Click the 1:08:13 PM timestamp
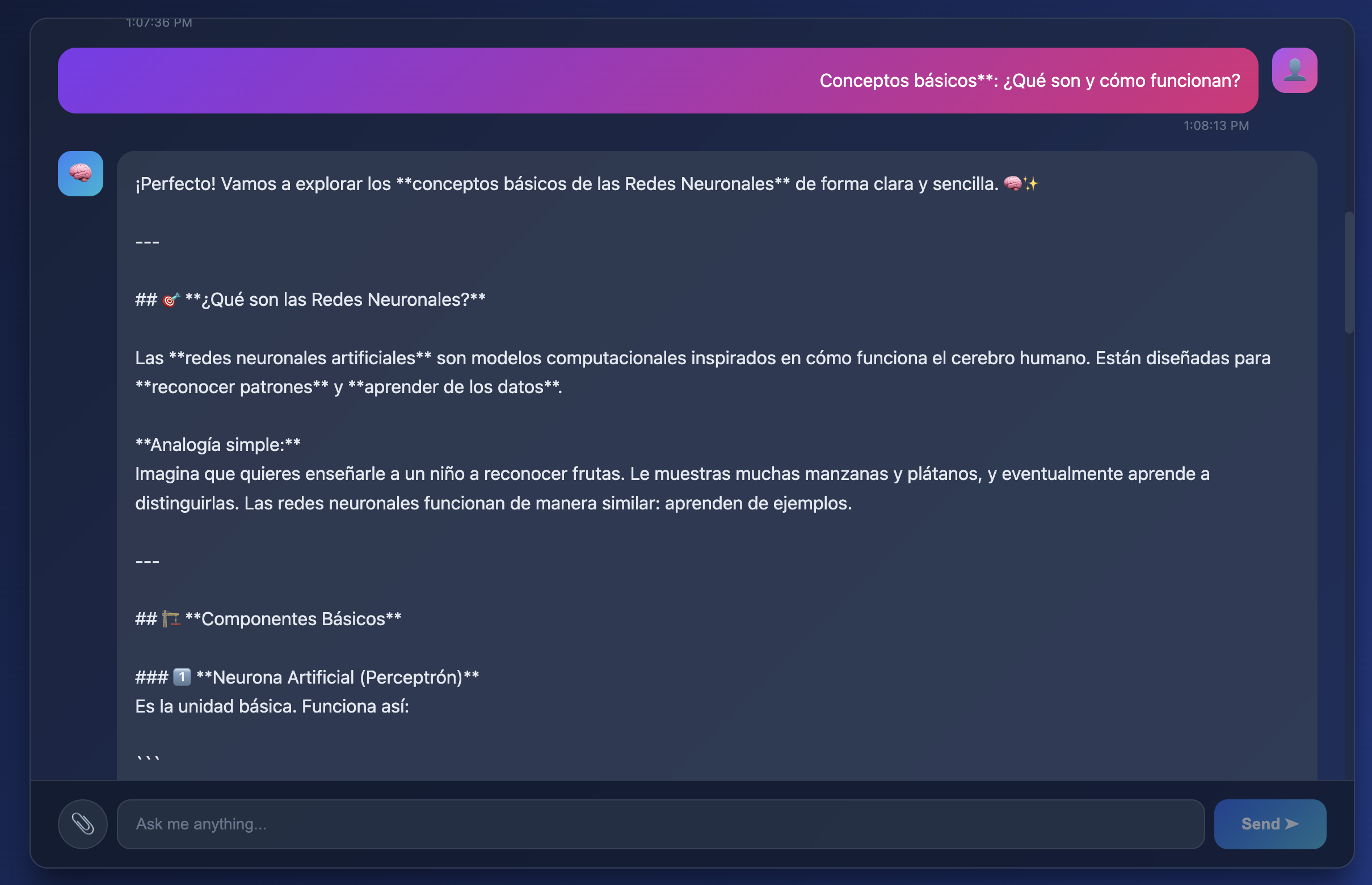1372x885 pixels. (1215, 125)
